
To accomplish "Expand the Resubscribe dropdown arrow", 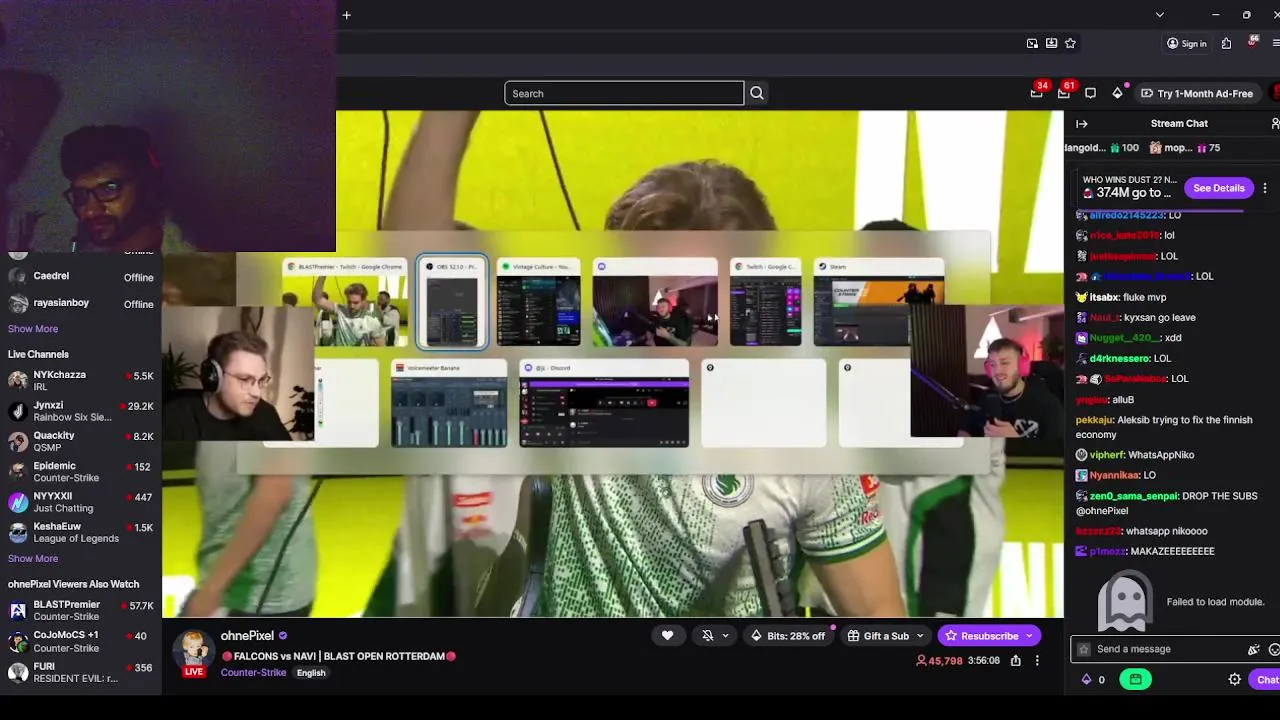I will pos(1028,636).
